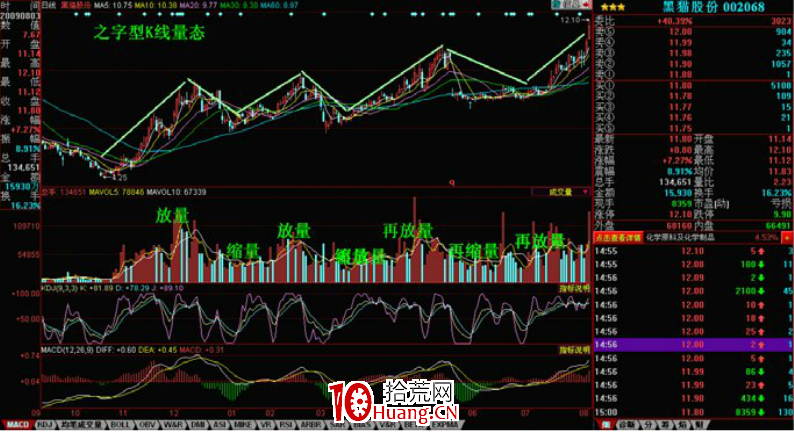
Task: Select the W&R indicator tab
Action: point(173,424)
